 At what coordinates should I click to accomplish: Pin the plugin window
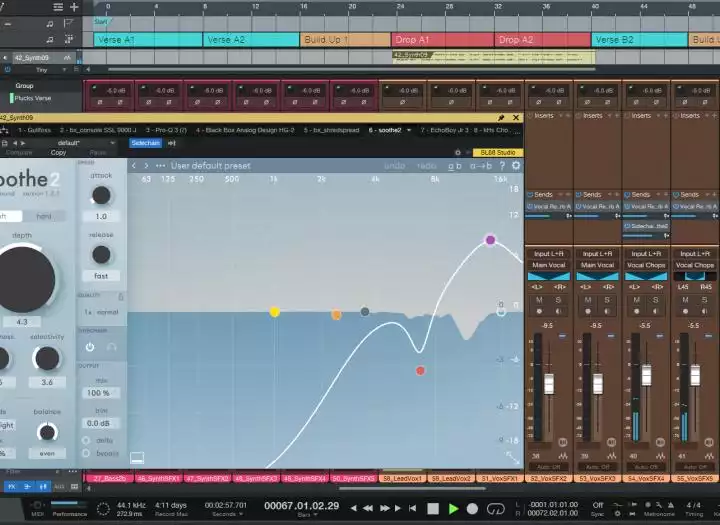click(x=501, y=118)
